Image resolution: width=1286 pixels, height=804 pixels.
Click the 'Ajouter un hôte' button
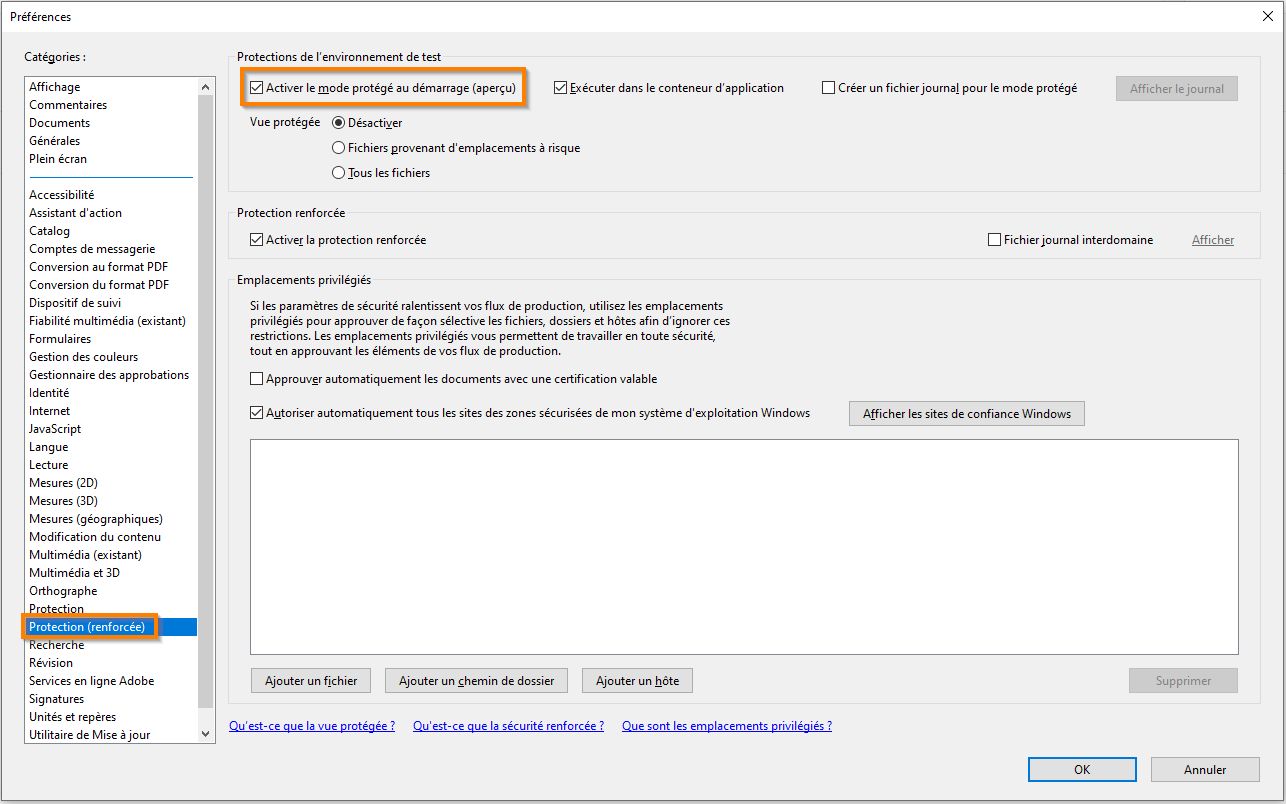(x=637, y=681)
